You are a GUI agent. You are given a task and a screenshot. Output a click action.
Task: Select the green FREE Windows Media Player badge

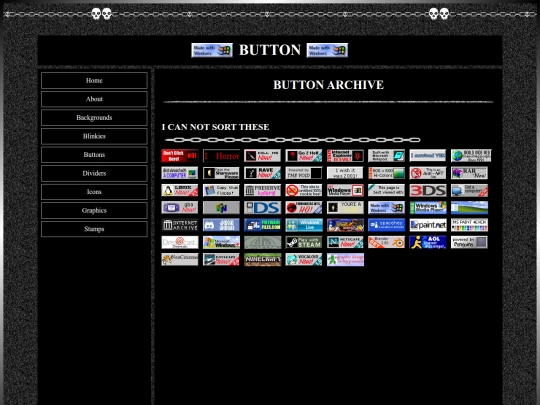point(428,208)
